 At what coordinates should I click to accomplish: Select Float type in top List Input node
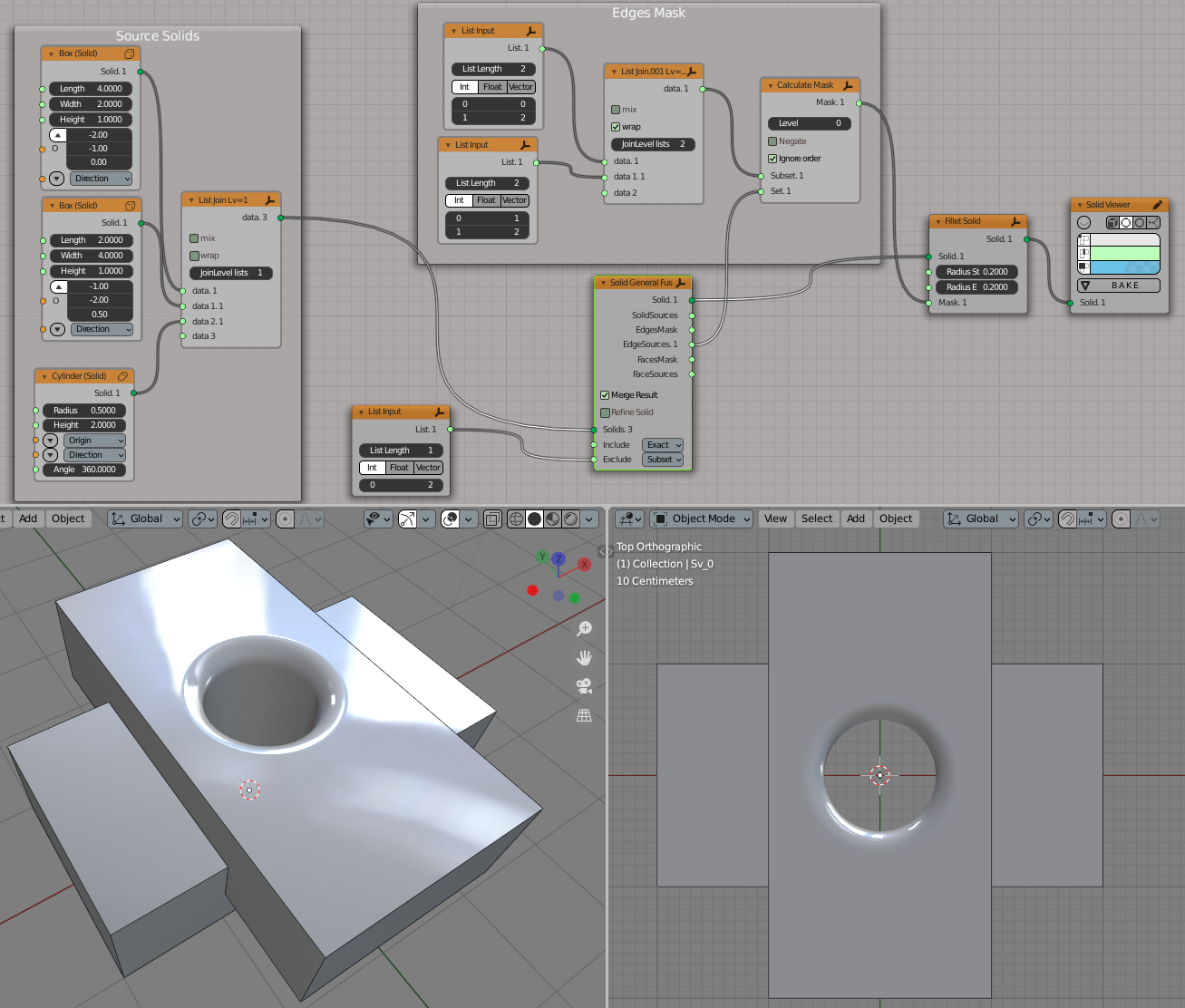pyautogui.click(x=492, y=87)
